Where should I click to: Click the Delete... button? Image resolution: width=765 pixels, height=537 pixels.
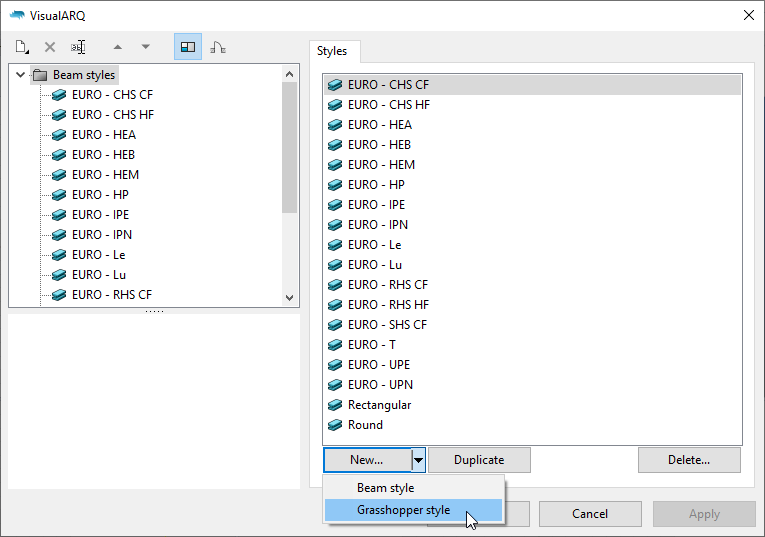[689, 460]
